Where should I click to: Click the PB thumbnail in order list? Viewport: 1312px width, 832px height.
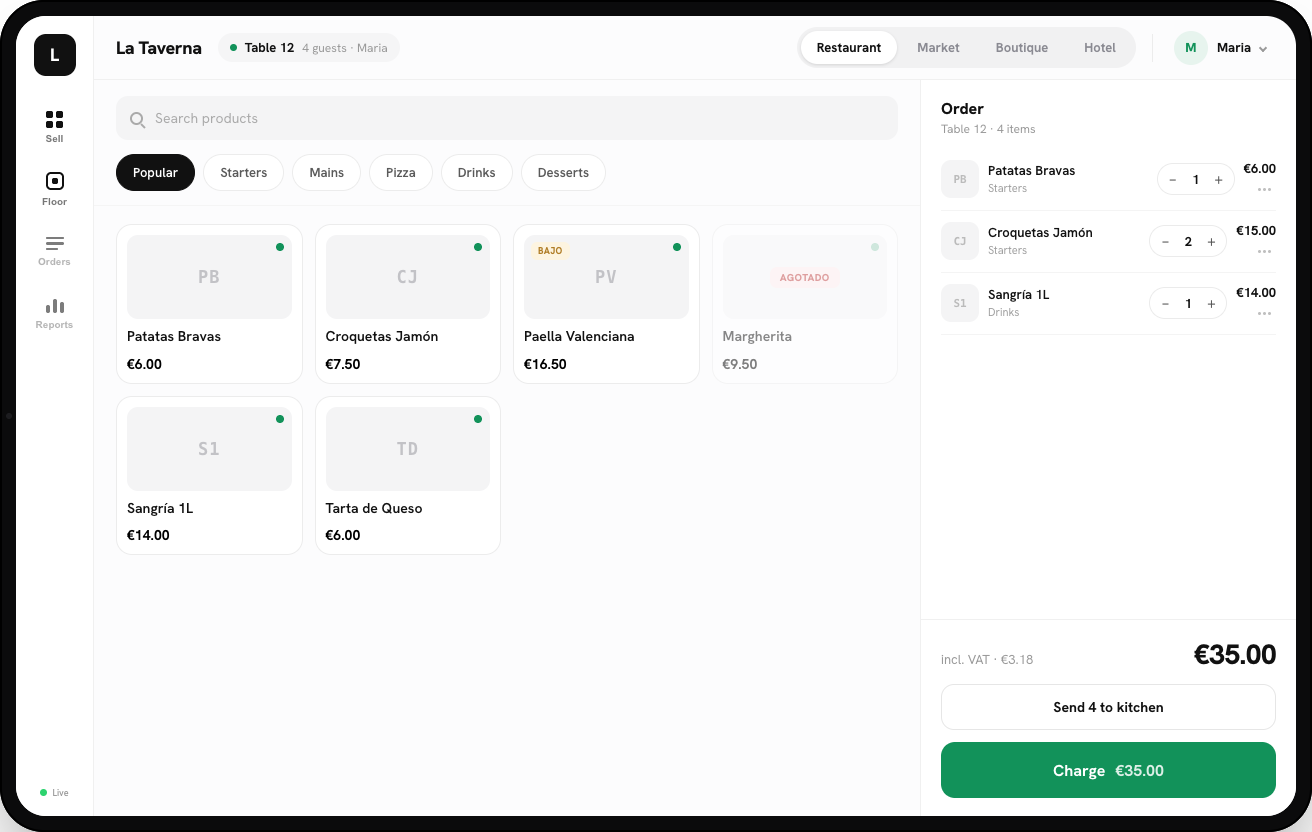[960, 180]
